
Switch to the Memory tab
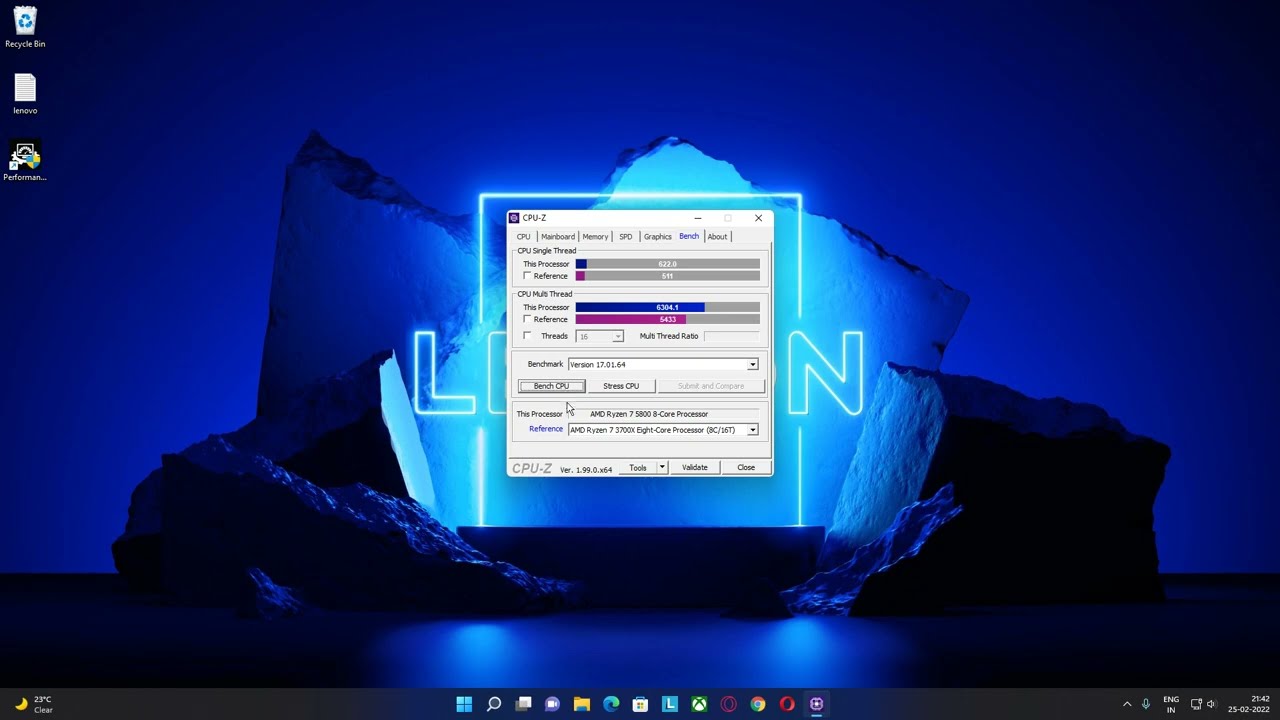click(x=595, y=237)
